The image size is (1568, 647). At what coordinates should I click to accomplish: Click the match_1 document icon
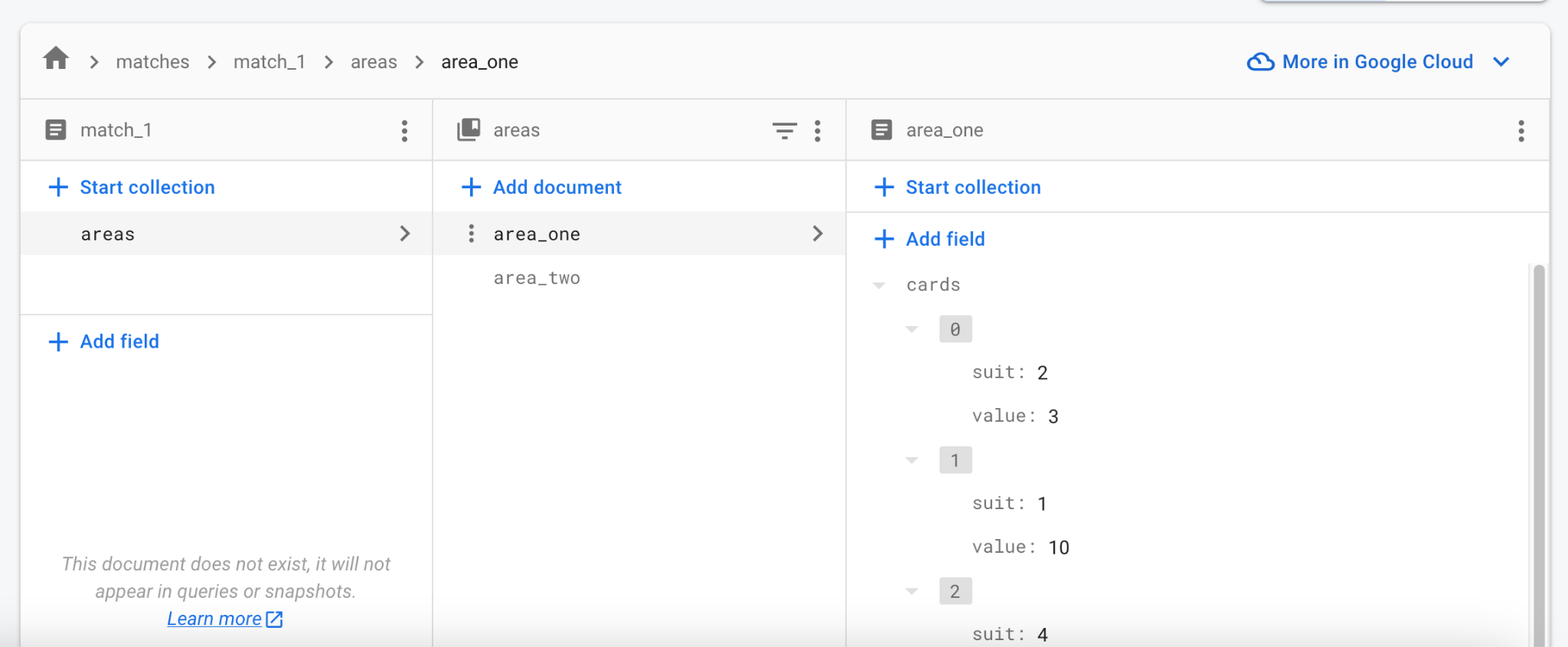click(x=56, y=129)
